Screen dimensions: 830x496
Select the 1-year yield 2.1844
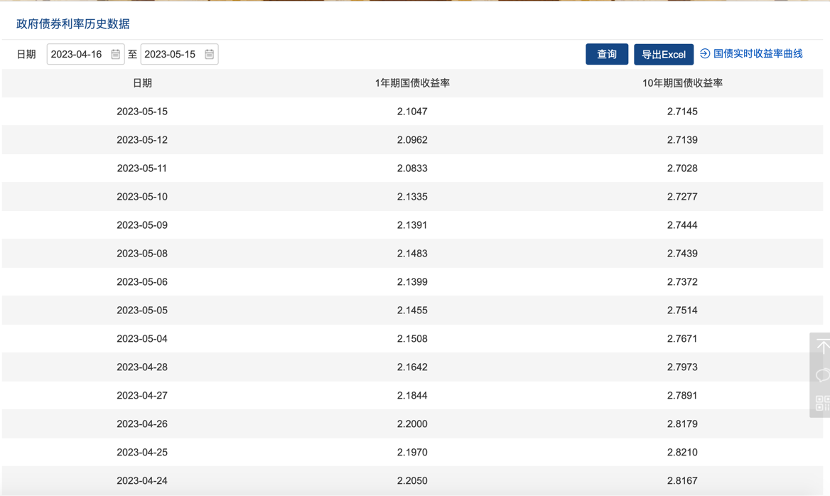click(412, 395)
